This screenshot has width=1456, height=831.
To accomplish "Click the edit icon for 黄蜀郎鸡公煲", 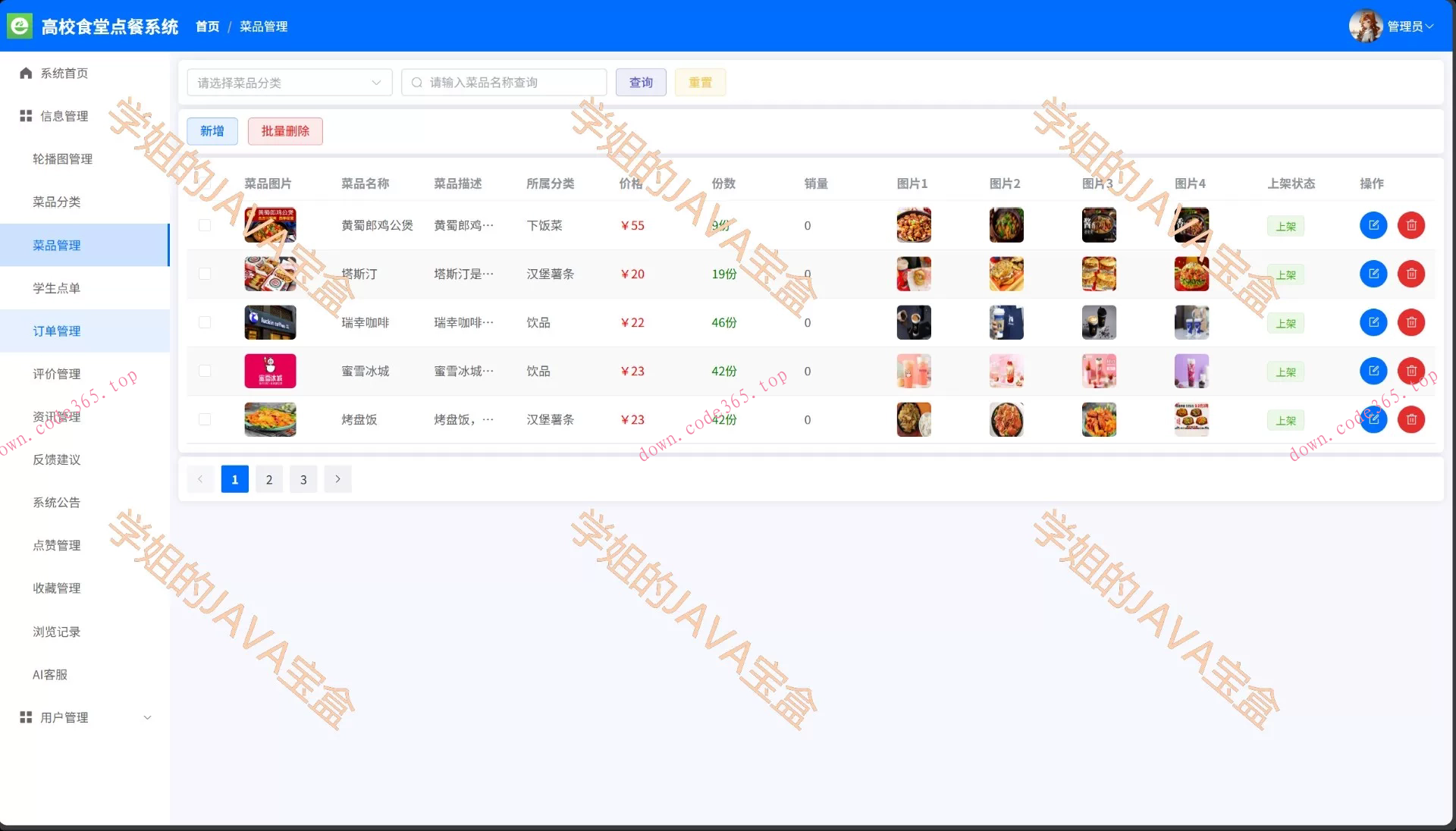I will click(x=1374, y=225).
